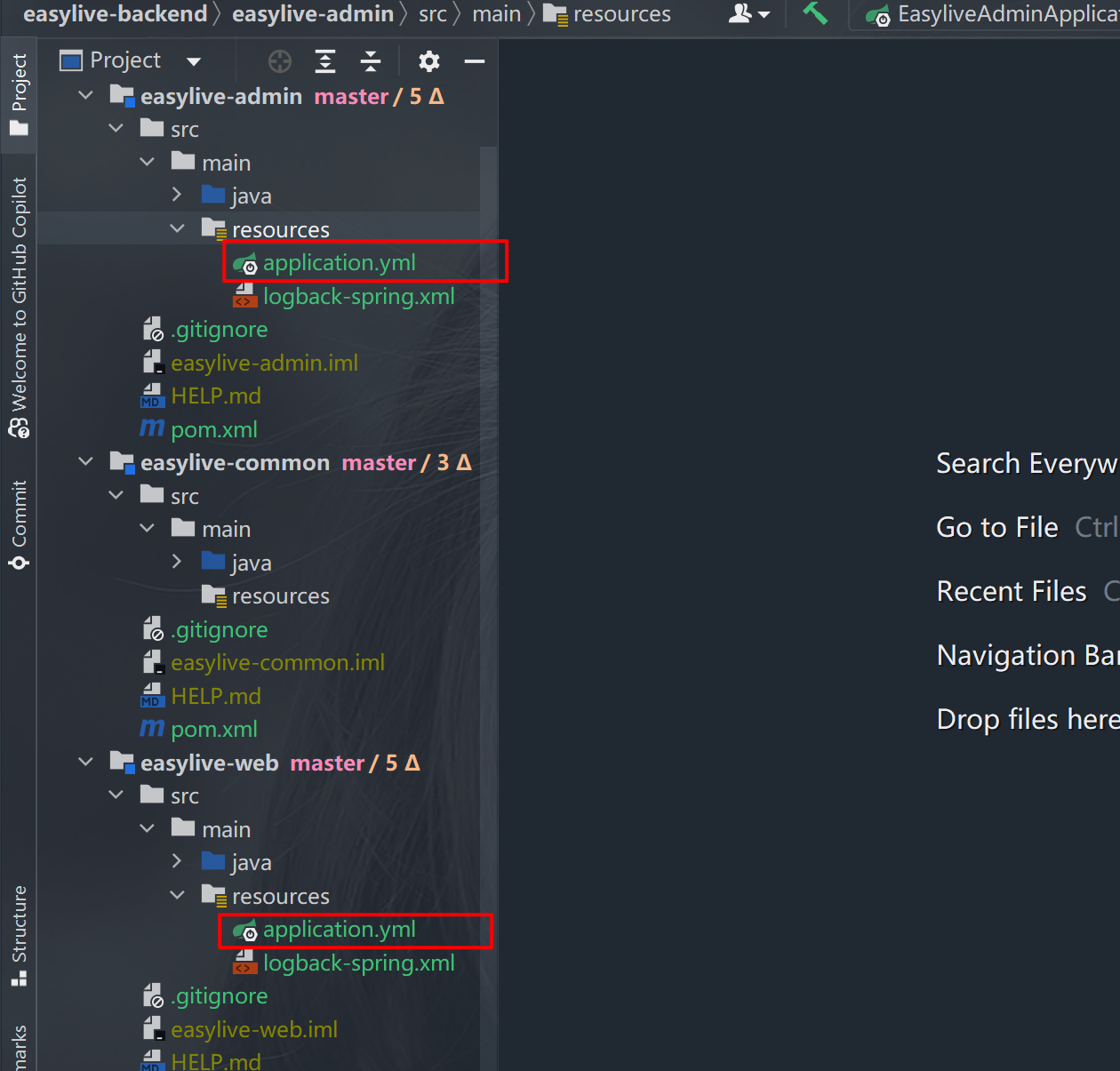
Task: Open the Project view type dropdown
Action: (x=194, y=61)
